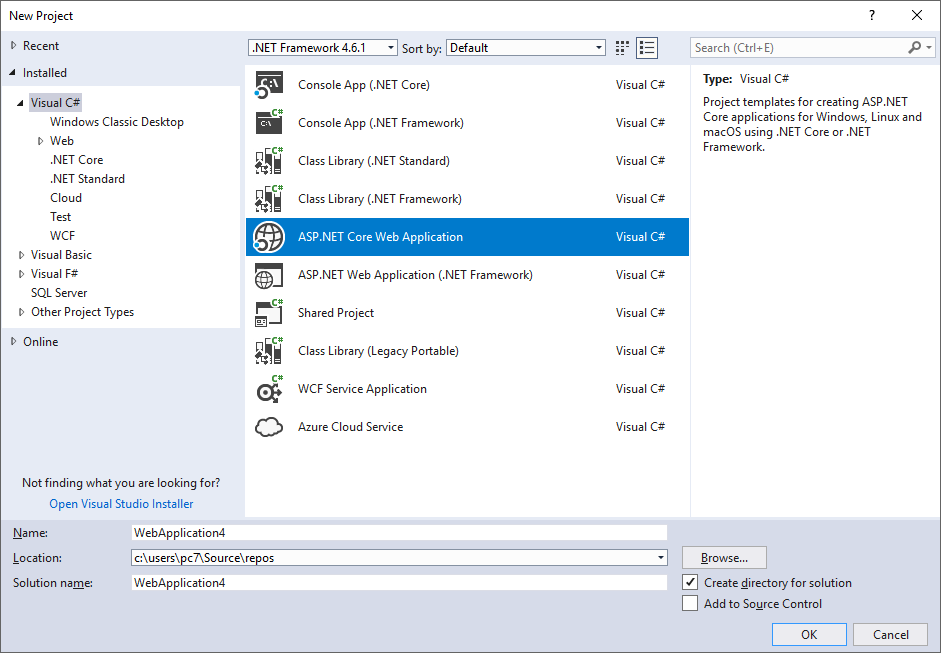Select Console App (.NET Framework) template name

pyautogui.click(x=380, y=123)
